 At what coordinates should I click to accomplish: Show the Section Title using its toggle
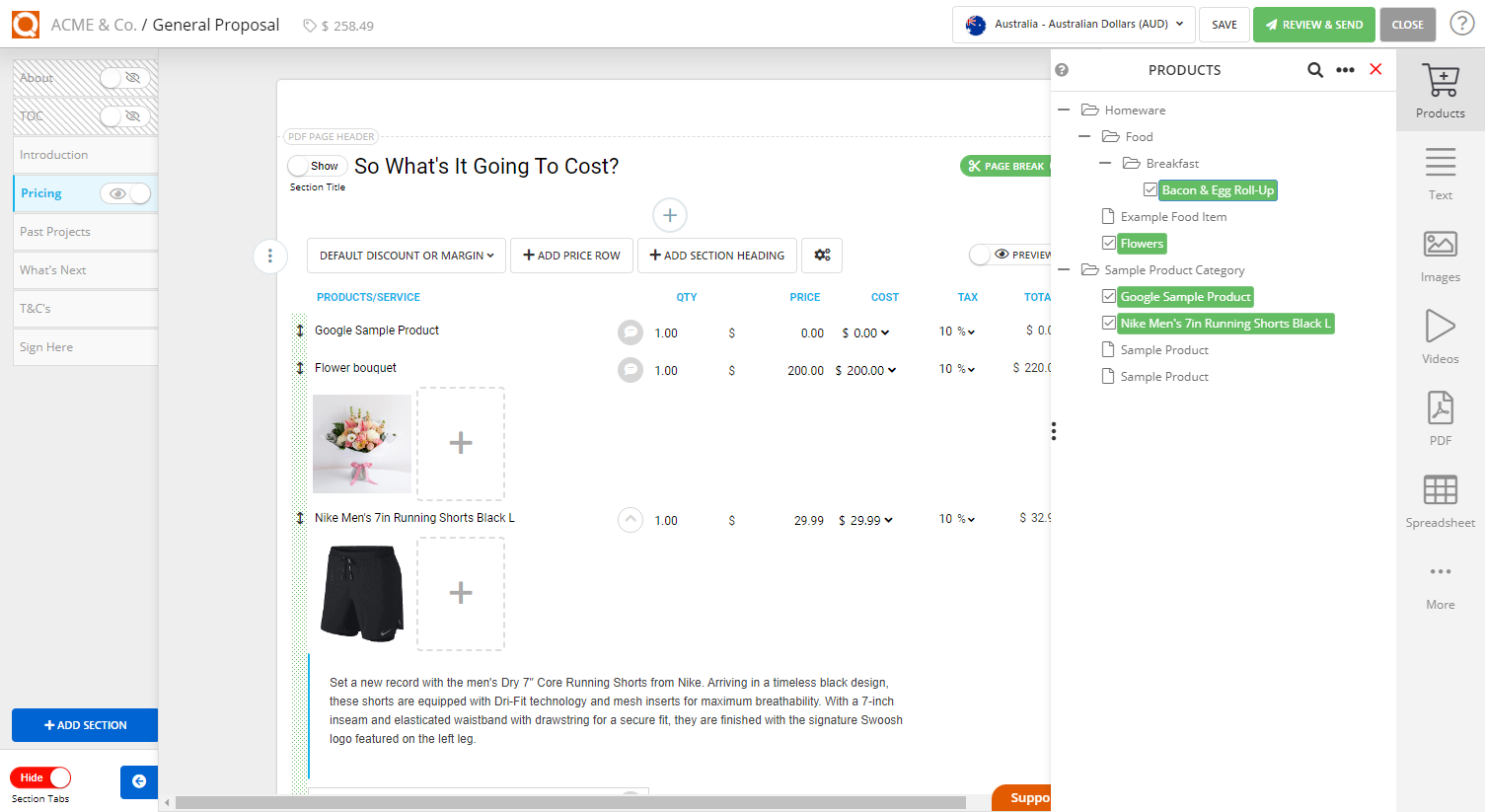point(316,166)
